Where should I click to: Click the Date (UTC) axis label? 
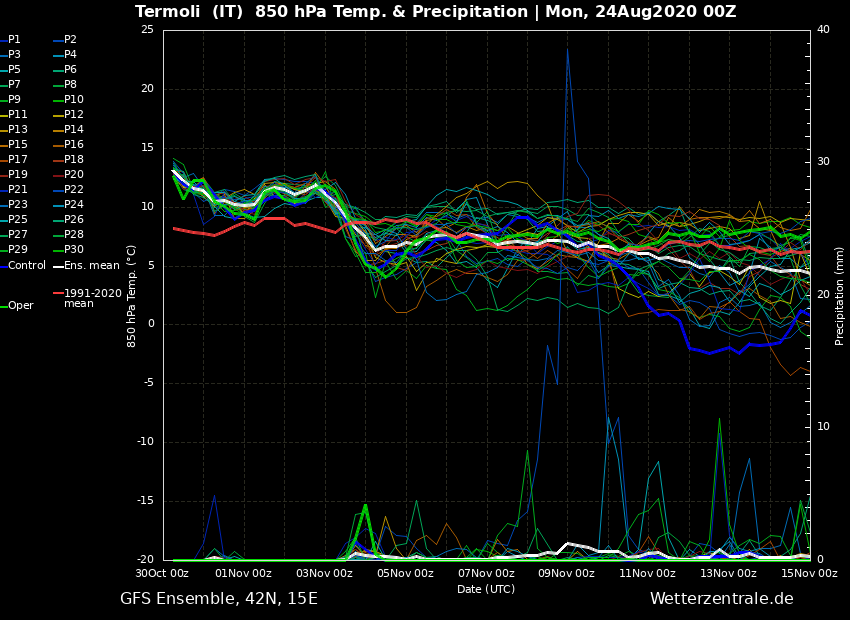click(486, 590)
